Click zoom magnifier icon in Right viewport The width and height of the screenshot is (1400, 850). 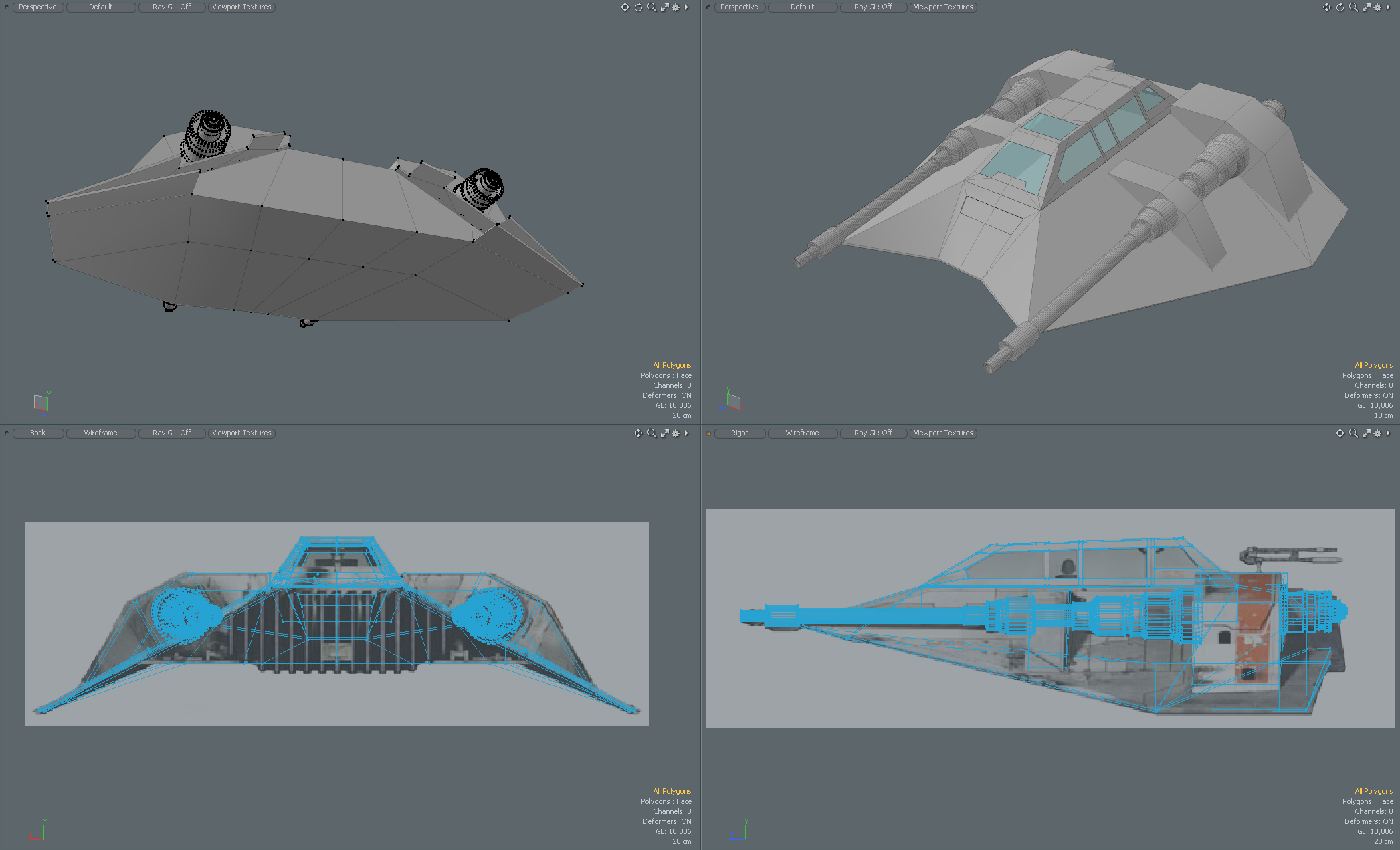click(x=1353, y=433)
